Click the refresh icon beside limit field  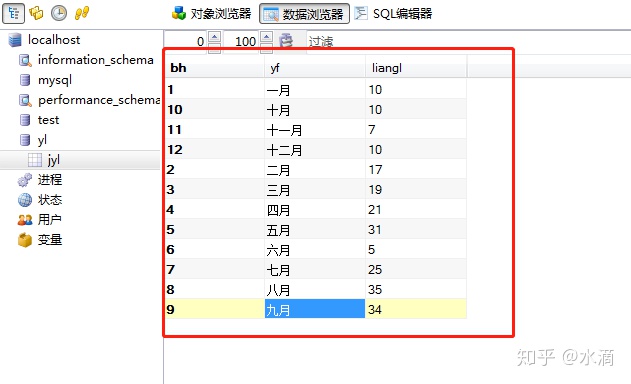(286, 41)
